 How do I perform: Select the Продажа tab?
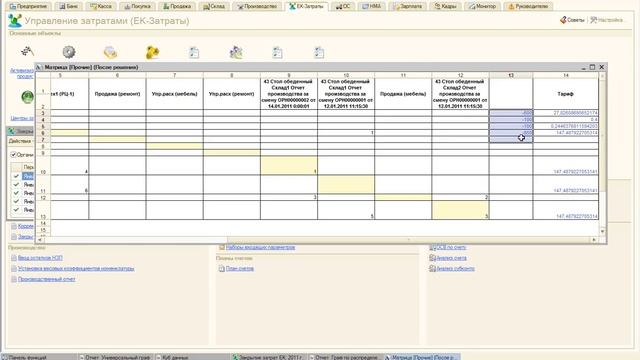coord(177,6)
